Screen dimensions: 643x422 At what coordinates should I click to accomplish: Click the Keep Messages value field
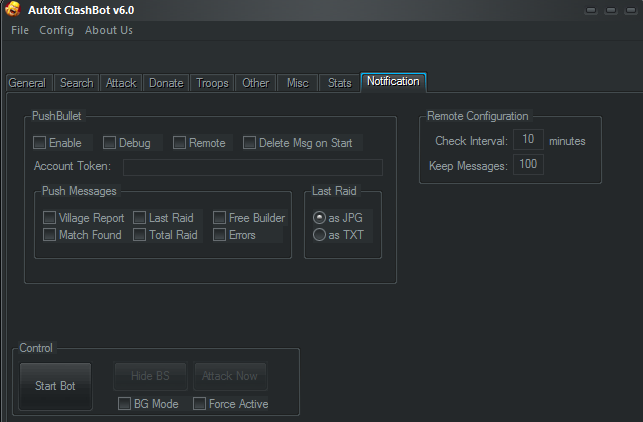click(529, 164)
